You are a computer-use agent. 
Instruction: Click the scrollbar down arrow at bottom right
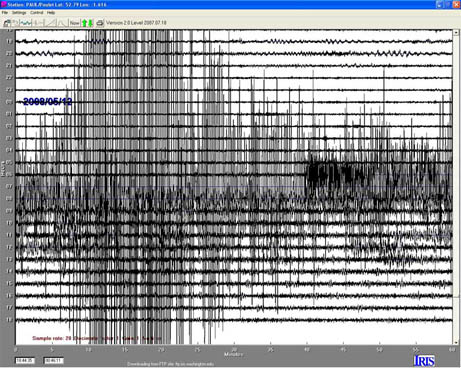pos(456,342)
